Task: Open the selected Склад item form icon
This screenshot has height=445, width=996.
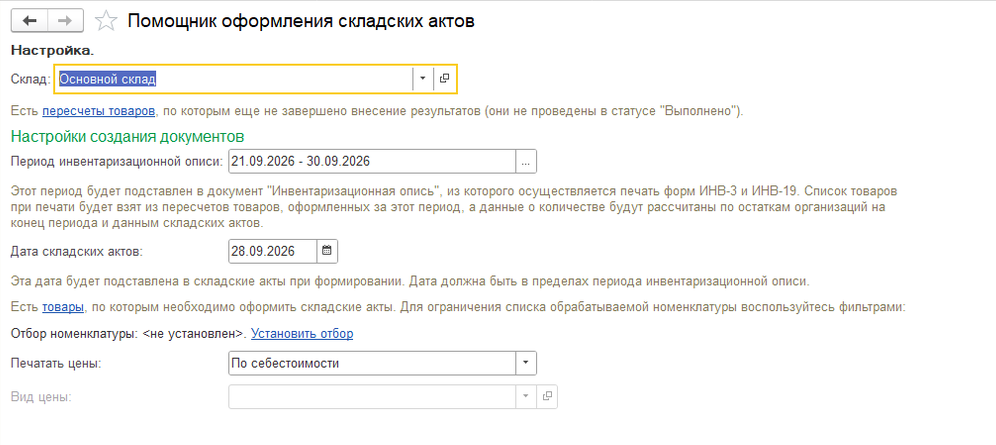Action: (445, 79)
